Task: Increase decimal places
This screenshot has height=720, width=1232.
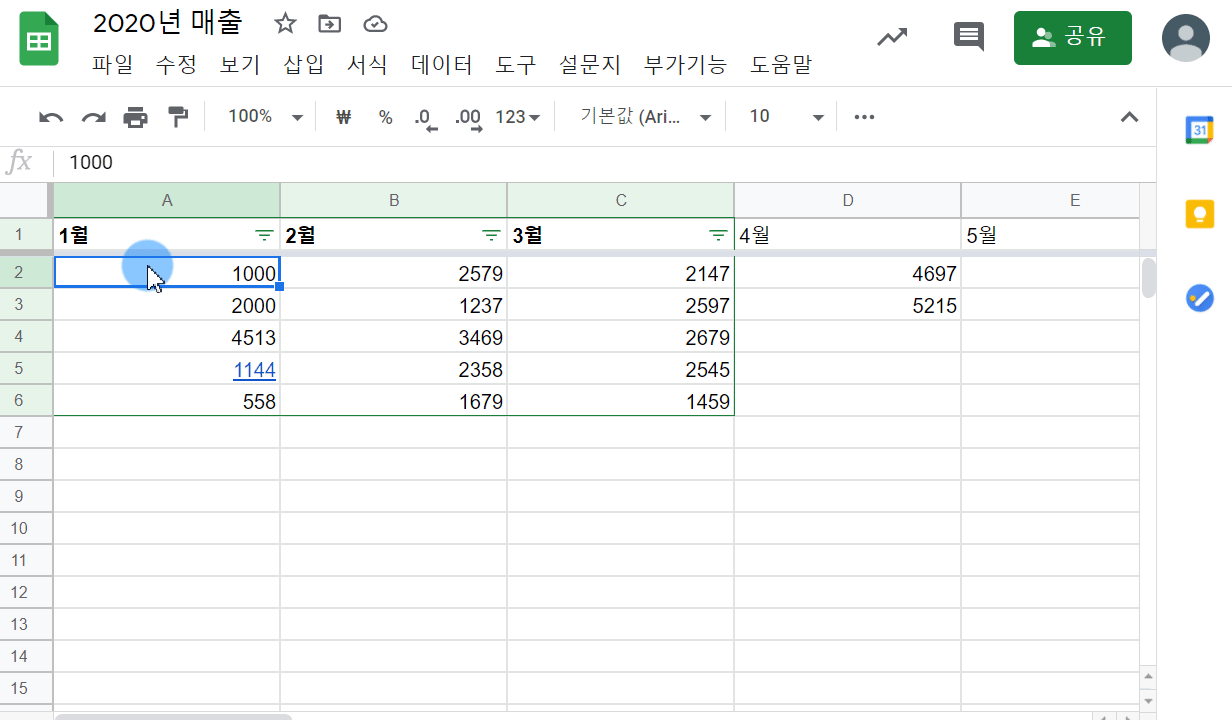Action: (x=468, y=118)
